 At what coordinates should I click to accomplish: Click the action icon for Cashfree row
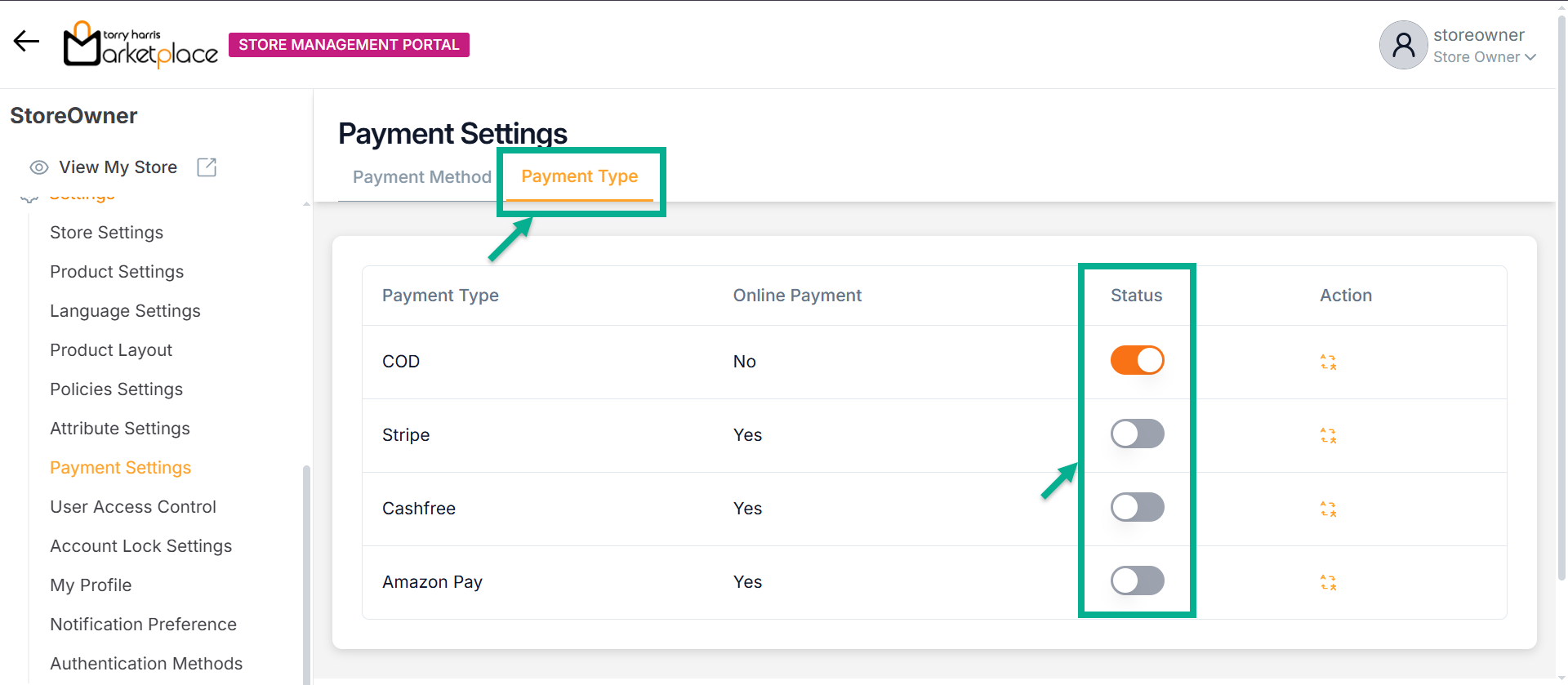[1328, 509]
